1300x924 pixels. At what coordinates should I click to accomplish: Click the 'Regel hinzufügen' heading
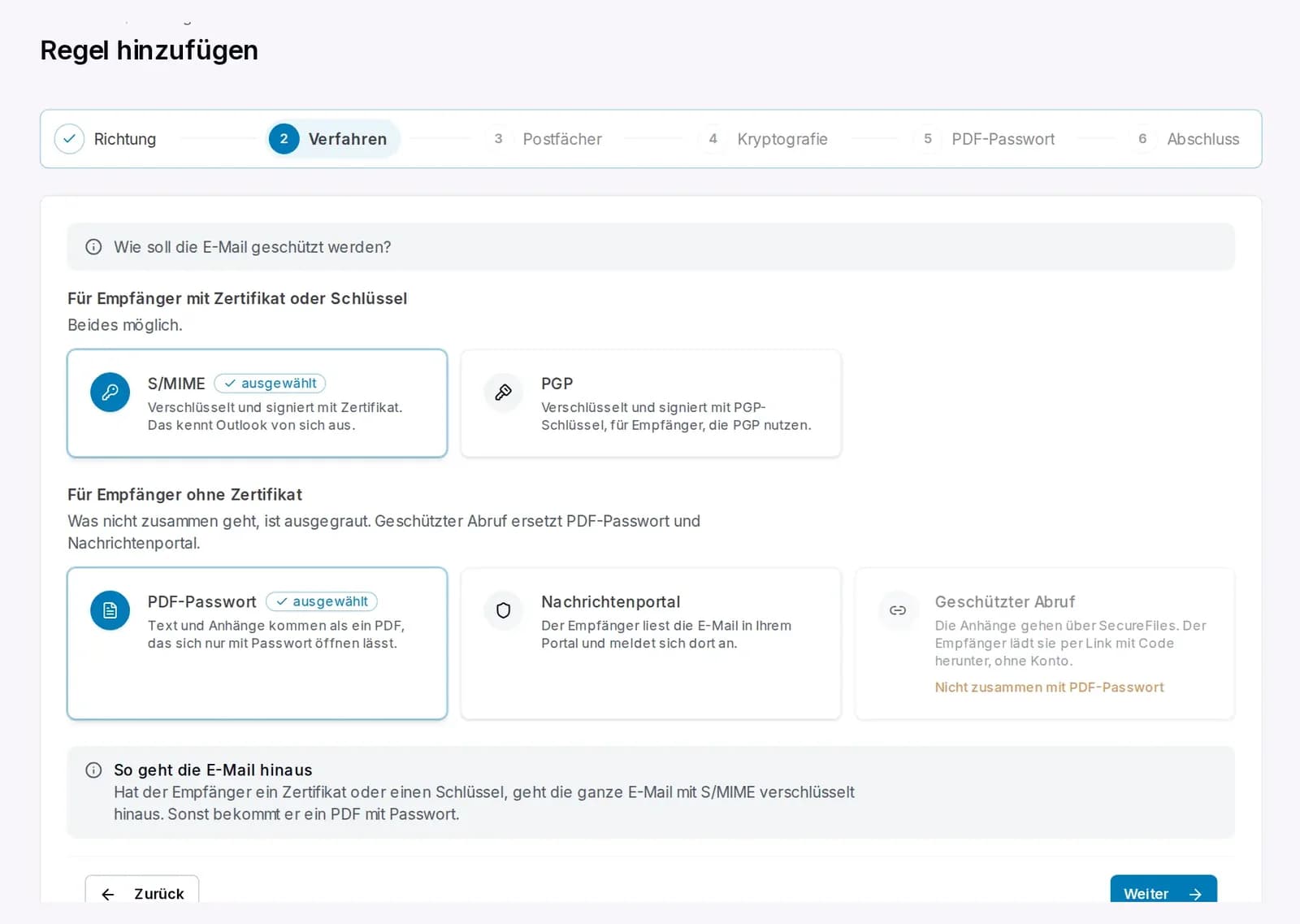(x=149, y=50)
